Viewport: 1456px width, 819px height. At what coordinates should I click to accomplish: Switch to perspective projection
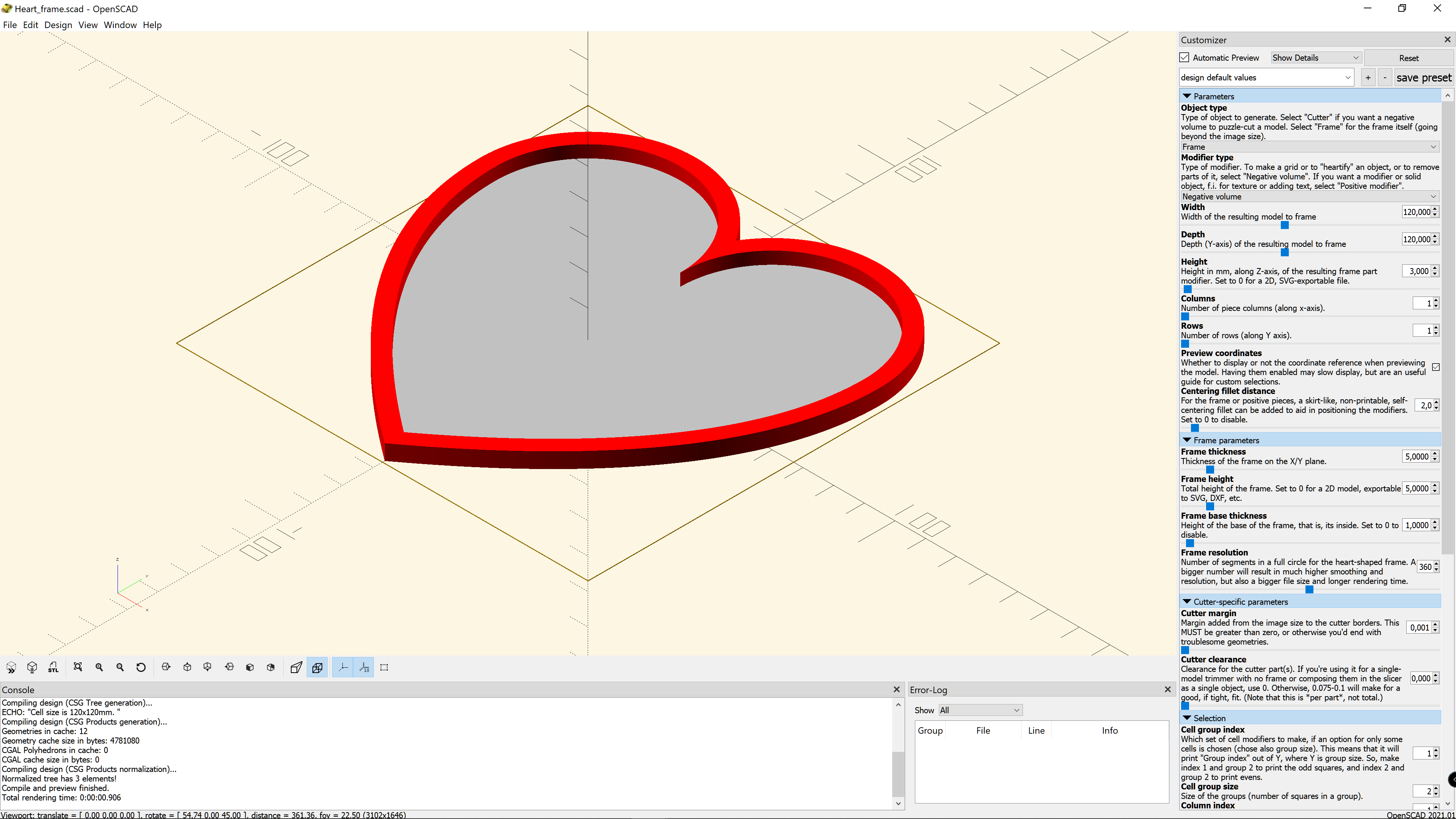tap(296, 667)
